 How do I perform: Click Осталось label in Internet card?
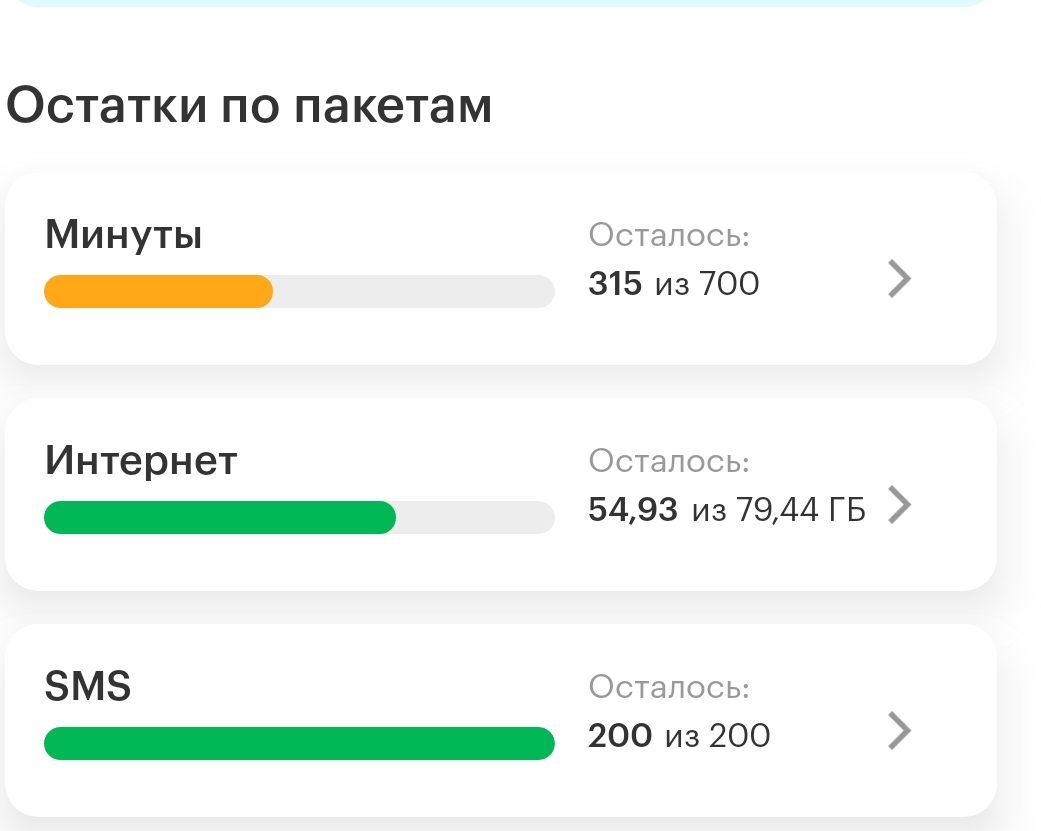coord(669,461)
